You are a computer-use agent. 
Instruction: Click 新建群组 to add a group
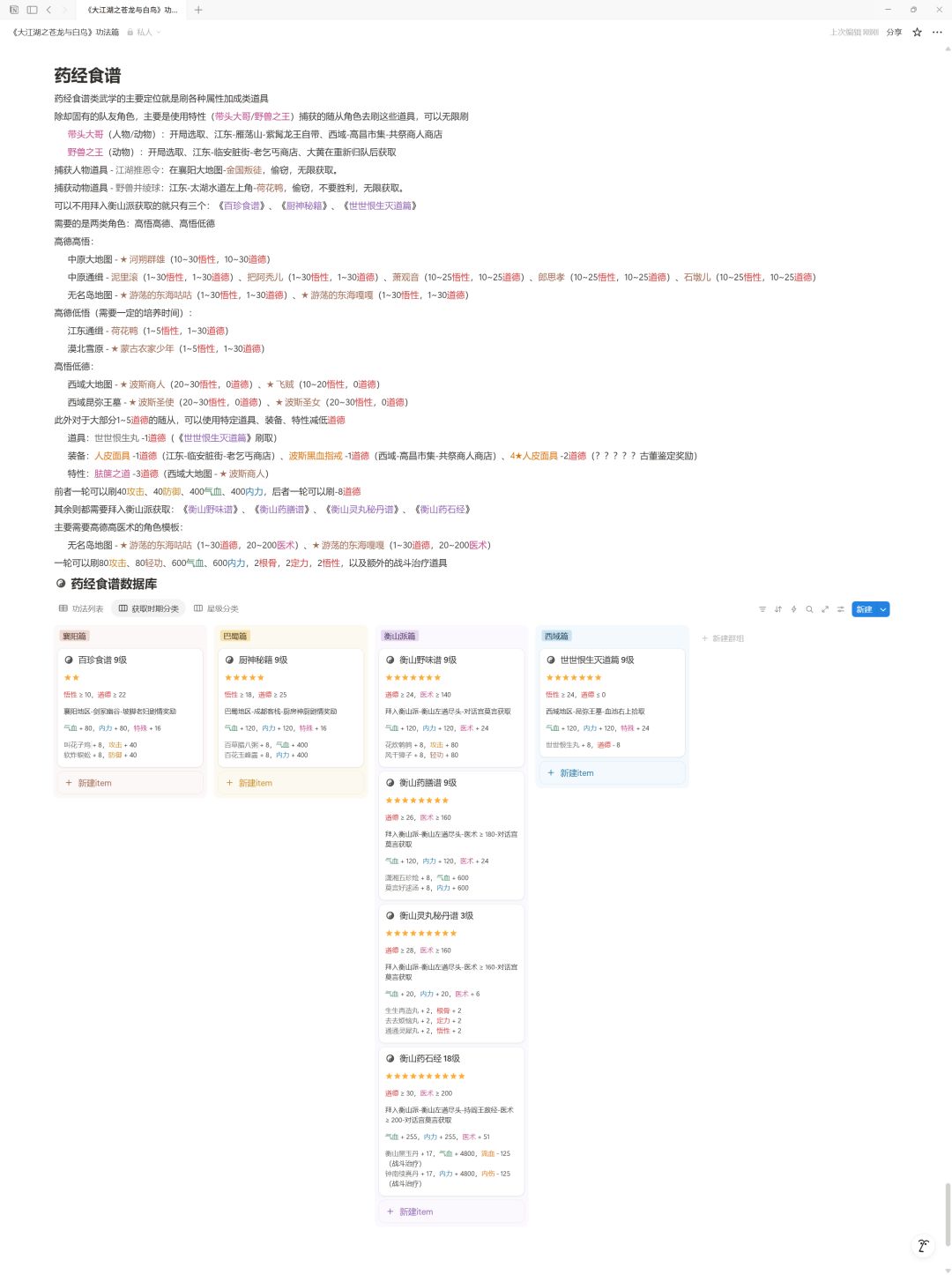click(x=723, y=638)
